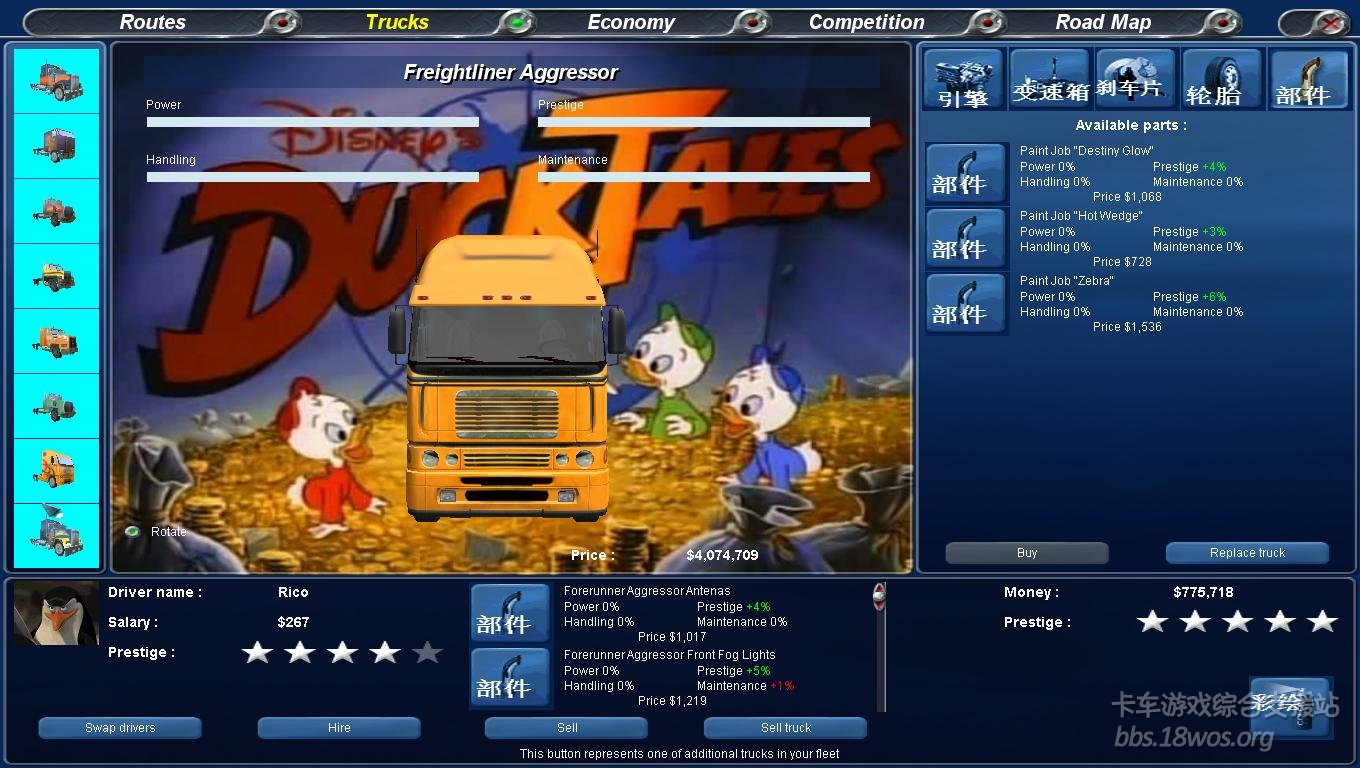Hire a driver with the Hire button
The width and height of the screenshot is (1360, 768).
click(339, 728)
